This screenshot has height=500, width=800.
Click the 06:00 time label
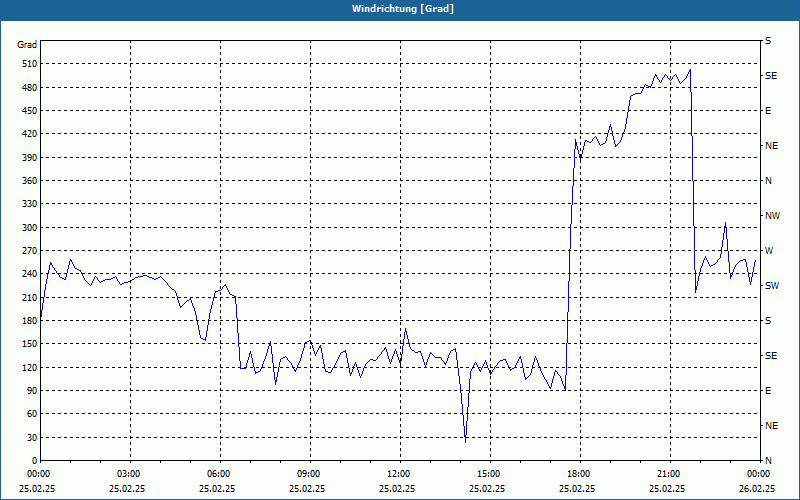[217, 474]
